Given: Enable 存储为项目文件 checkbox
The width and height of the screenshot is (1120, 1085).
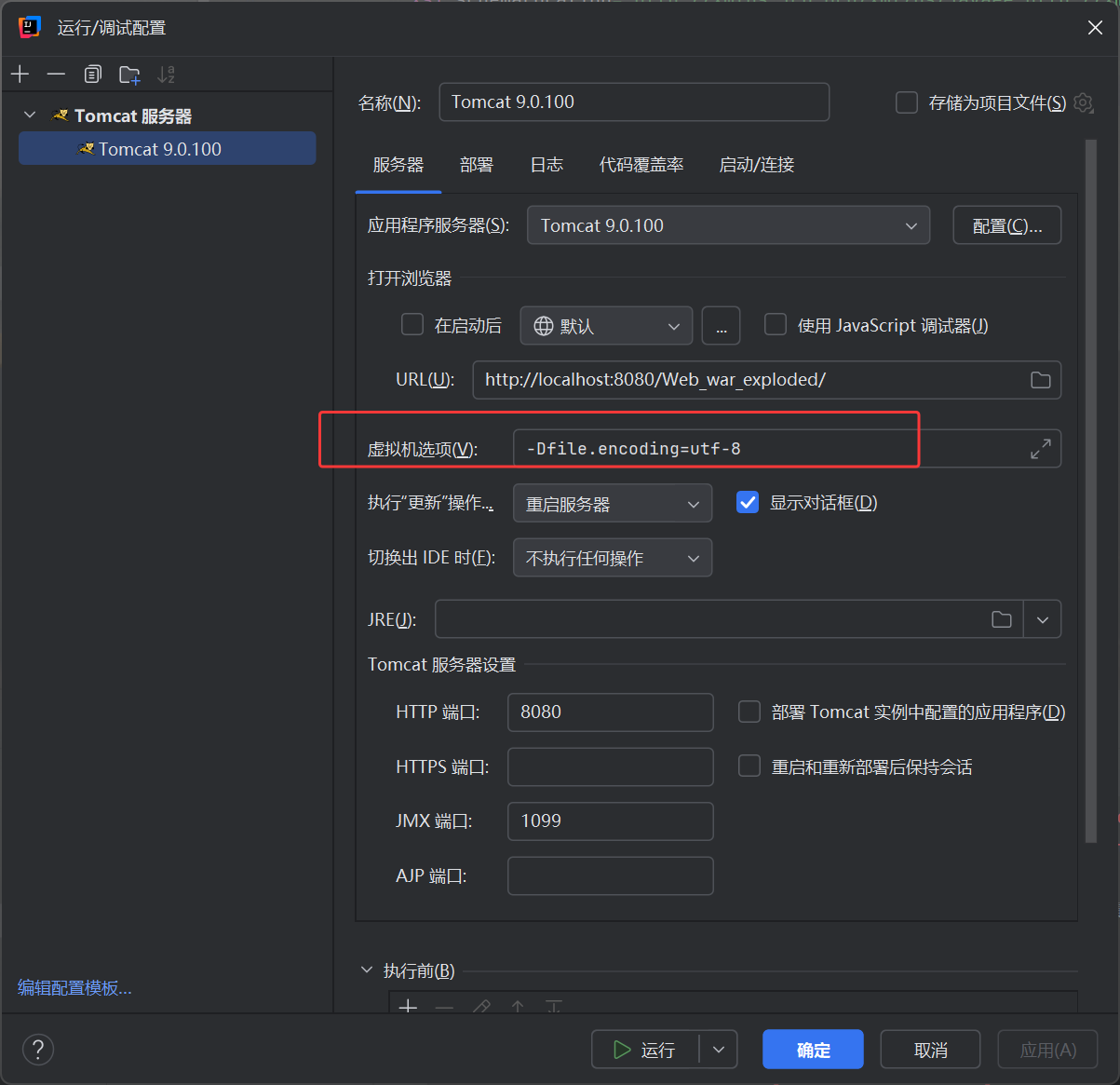Looking at the screenshot, I should click(907, 102).
